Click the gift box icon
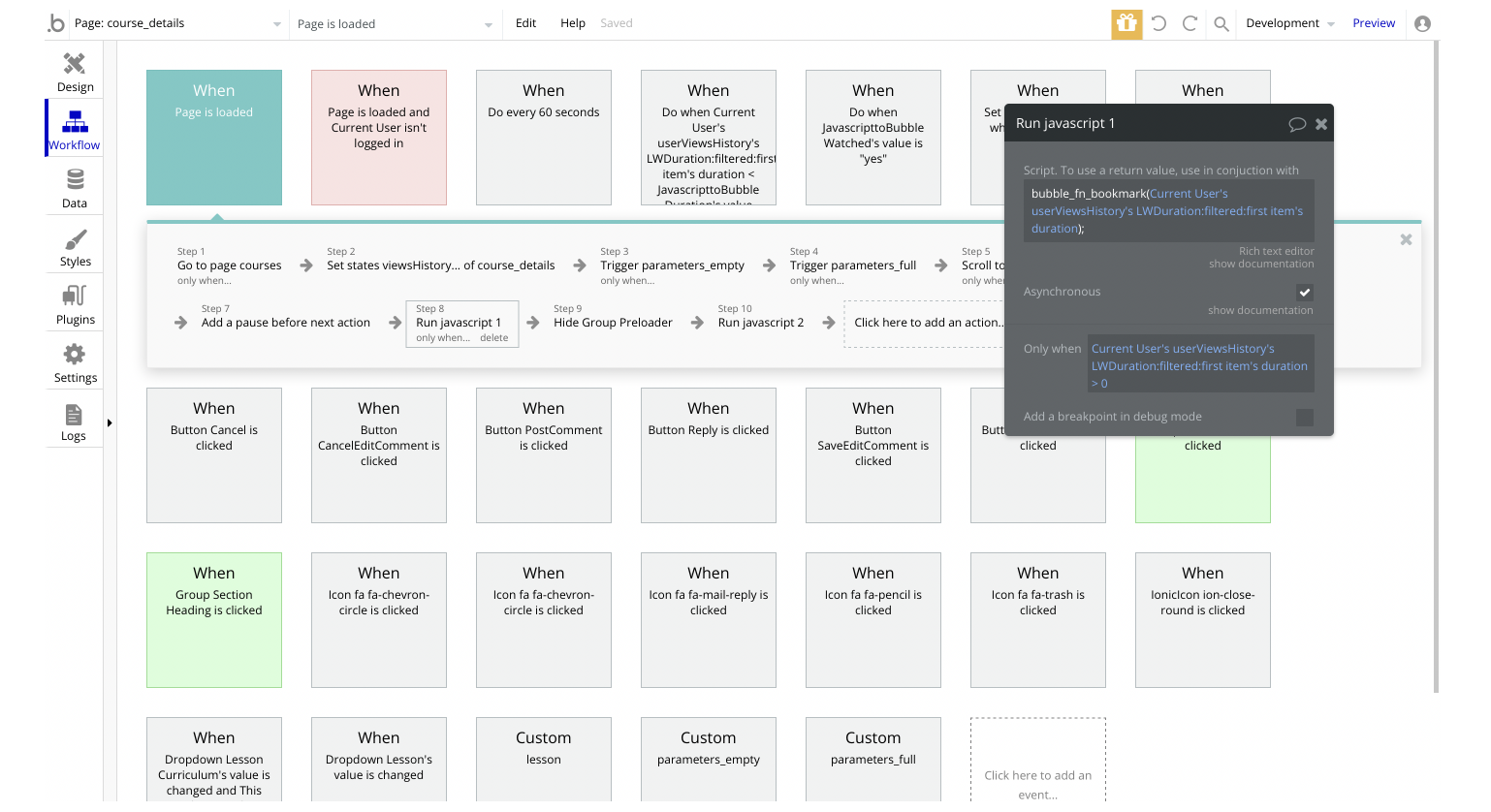Screen dimensions: 1491x812 pos(1126,24)
